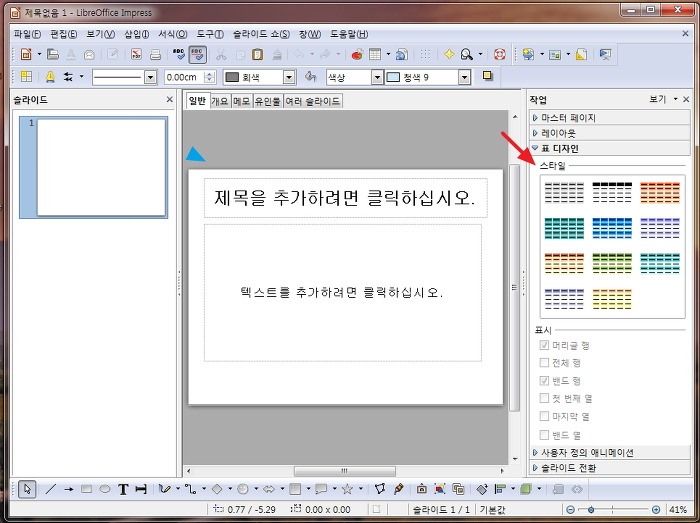
Task: Switch to the 개요 tab
Action: point(220,101)
